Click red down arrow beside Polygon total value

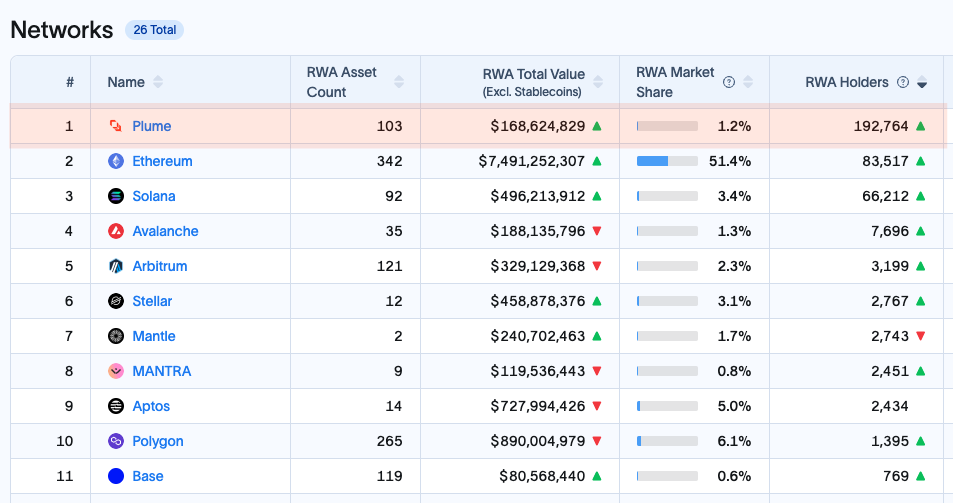597,441
